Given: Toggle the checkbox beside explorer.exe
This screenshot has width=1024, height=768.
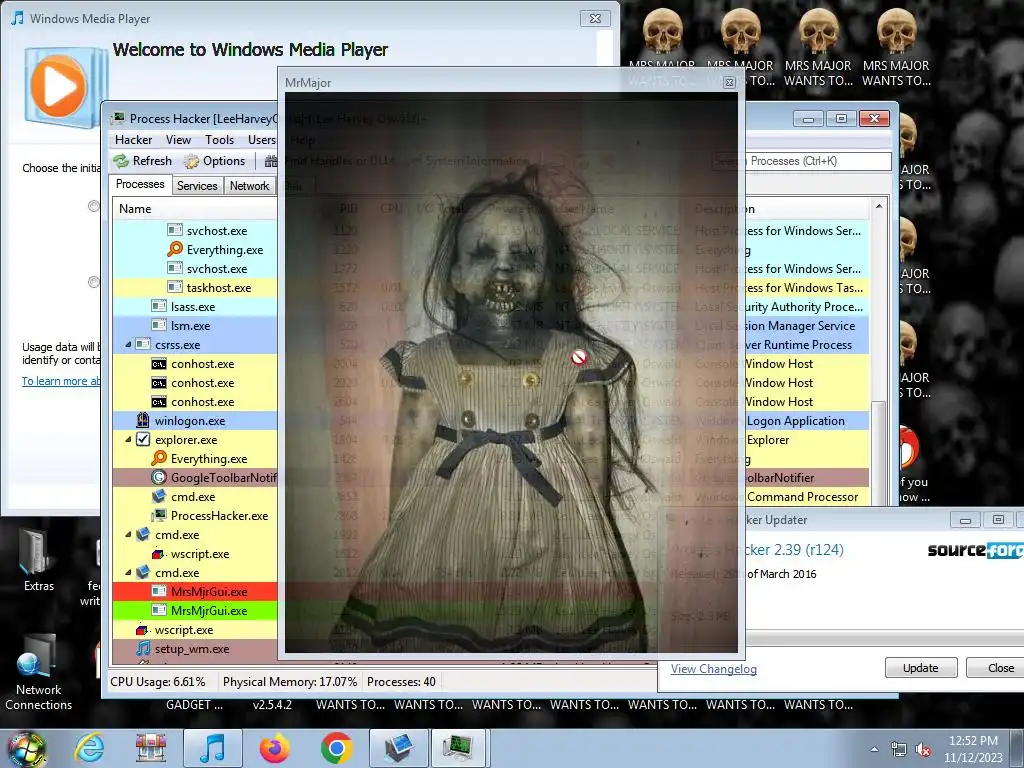Looking at the screenshot, I should point(143,440).
